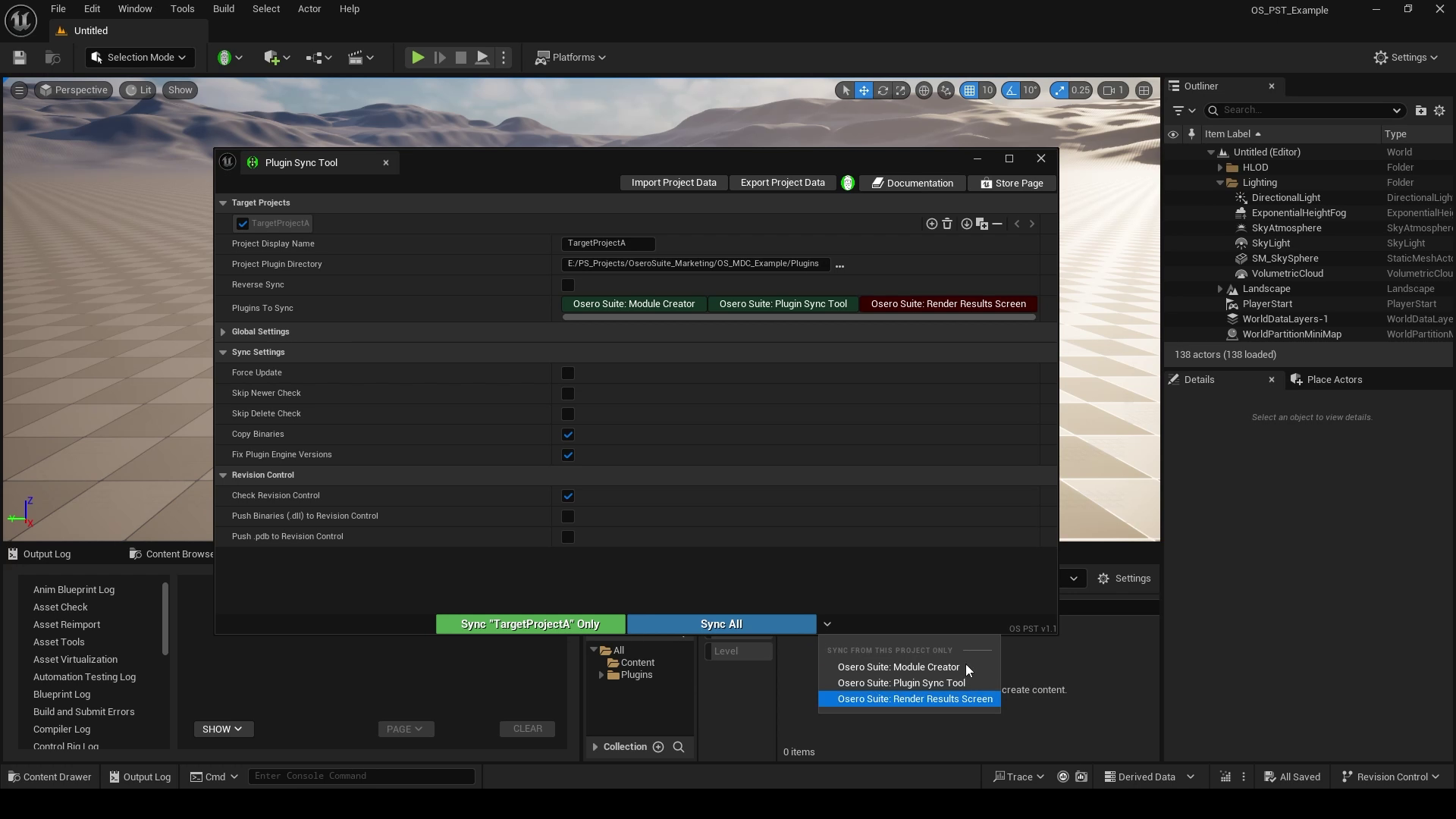Collapse the Revision Control section

click(223, 475)
